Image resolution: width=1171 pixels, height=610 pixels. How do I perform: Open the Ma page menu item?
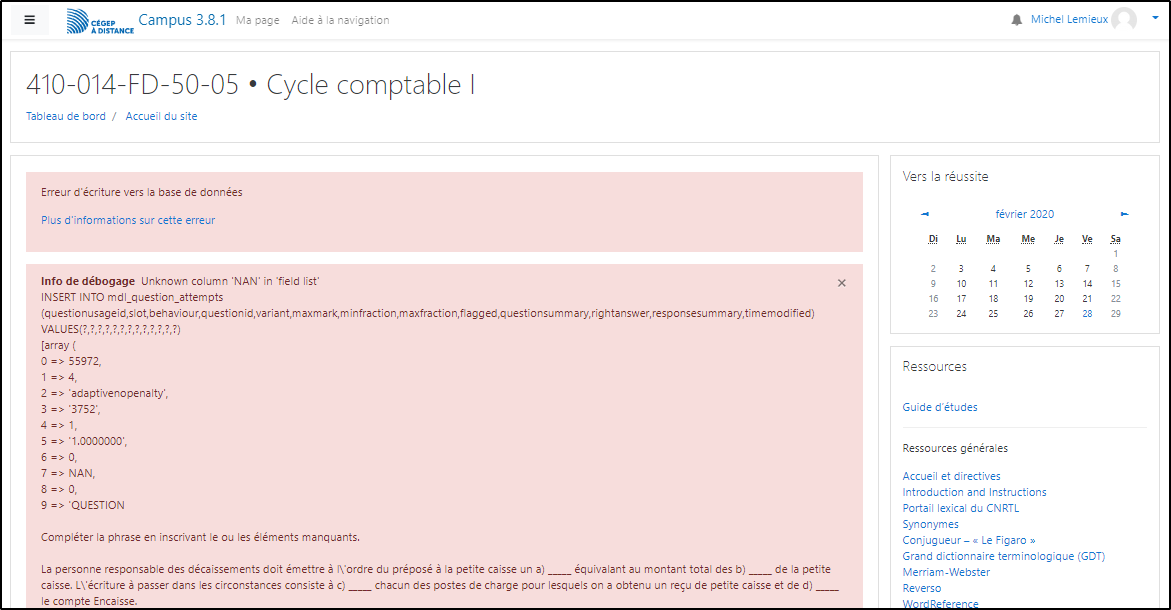(258, 21)
